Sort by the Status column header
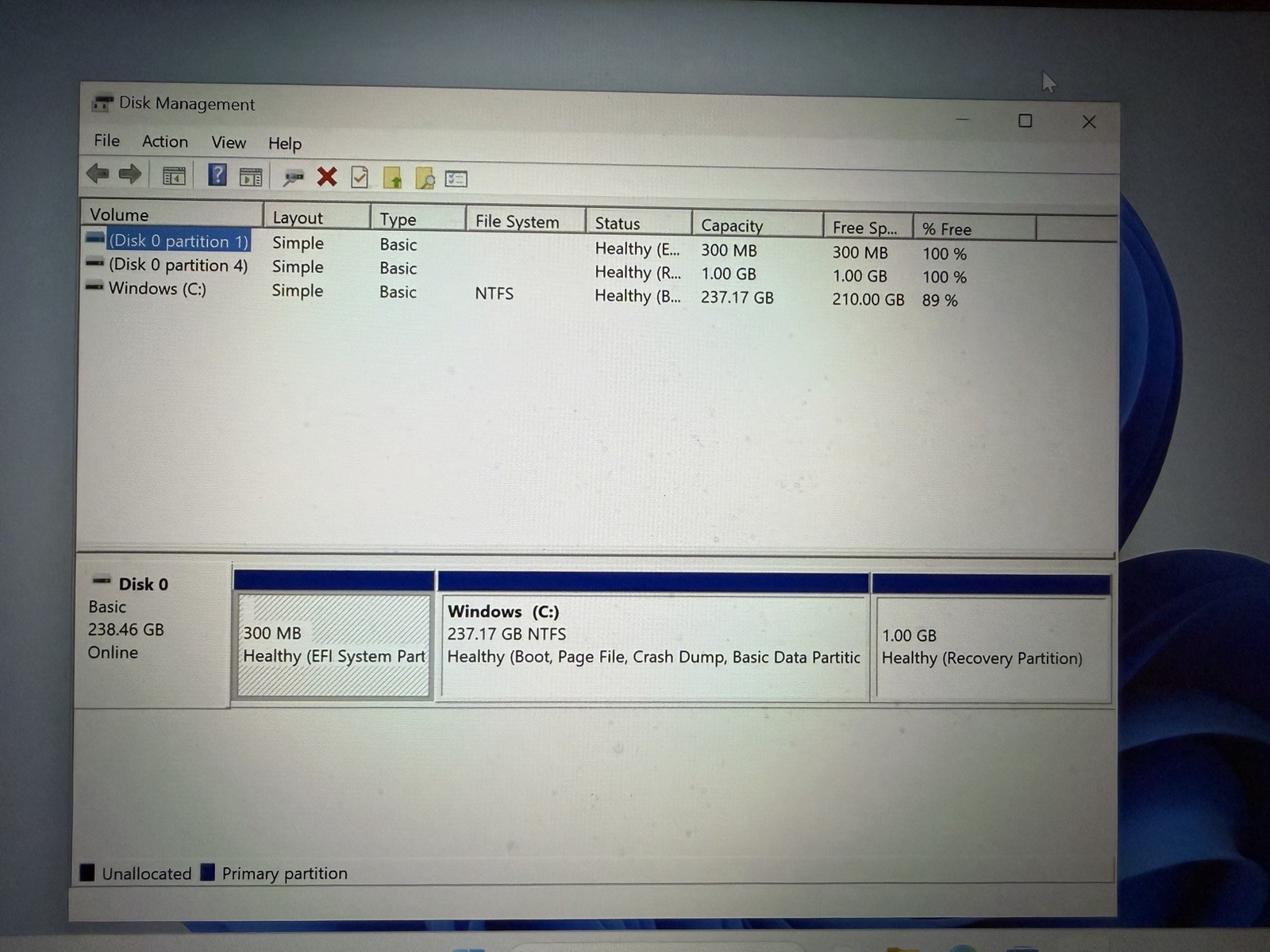 pos(639,224)
